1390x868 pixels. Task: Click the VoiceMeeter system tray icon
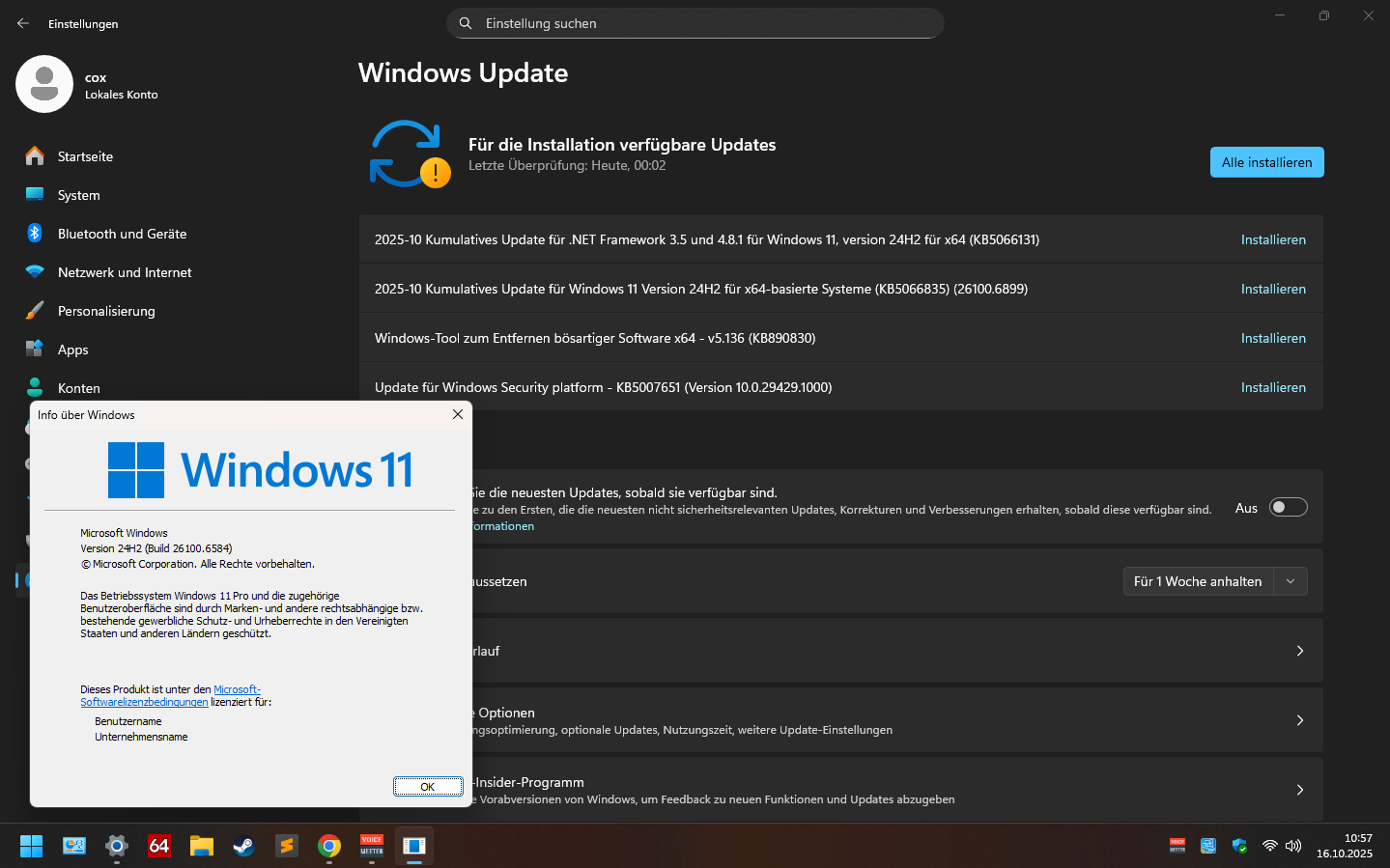pos(1177,846)
